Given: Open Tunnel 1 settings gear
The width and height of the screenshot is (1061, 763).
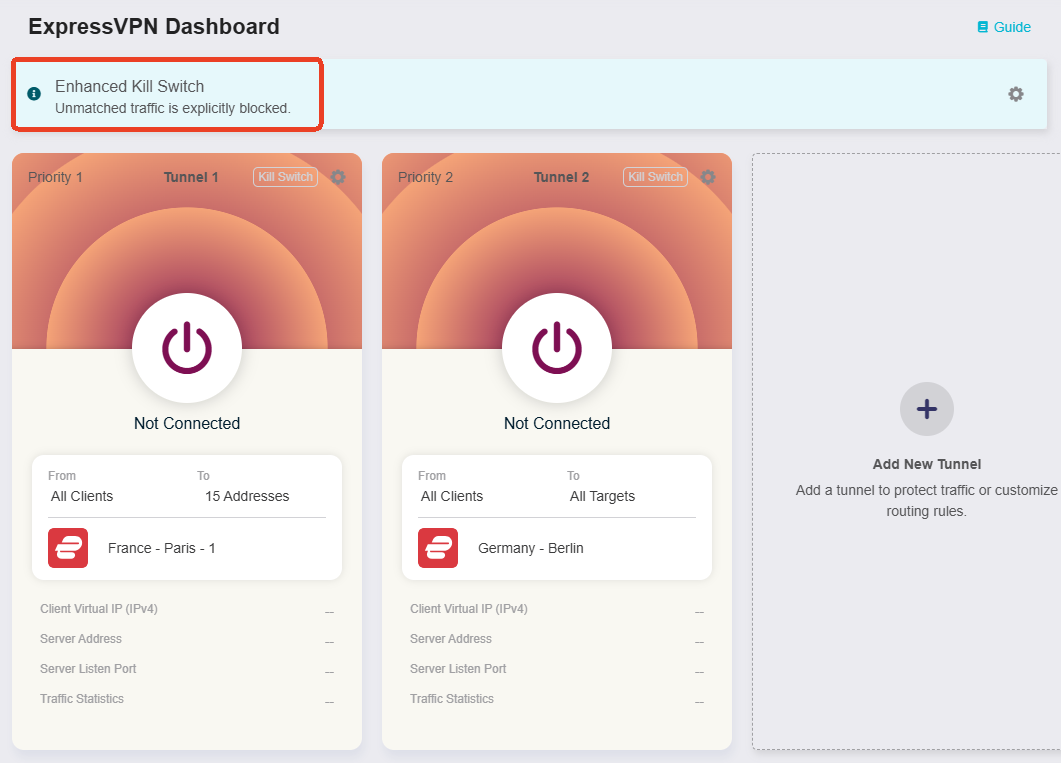Looking at the screenshot, I should coord(338,177).
